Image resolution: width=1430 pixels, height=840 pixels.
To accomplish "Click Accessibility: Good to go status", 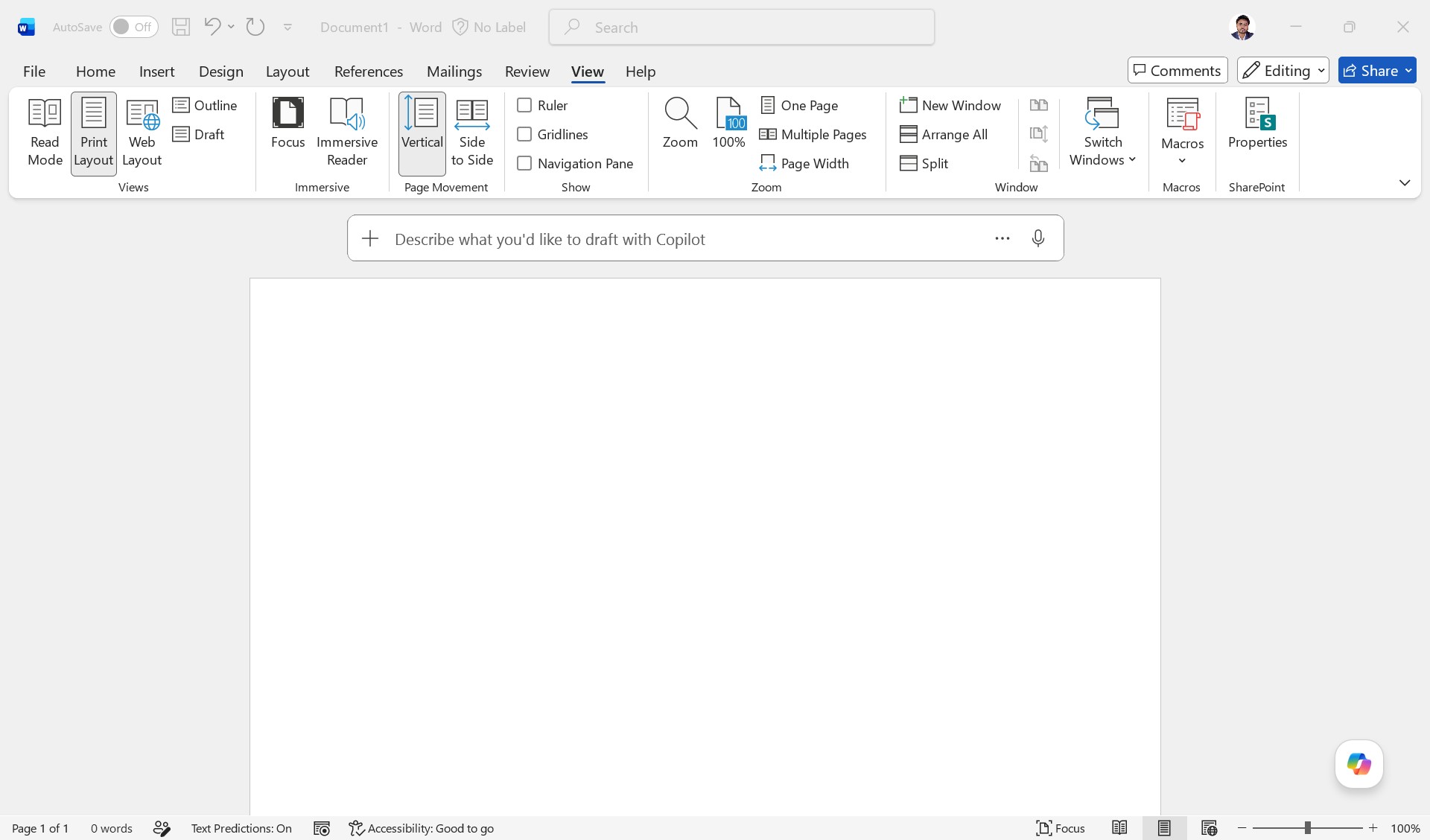I will [422, 828].
